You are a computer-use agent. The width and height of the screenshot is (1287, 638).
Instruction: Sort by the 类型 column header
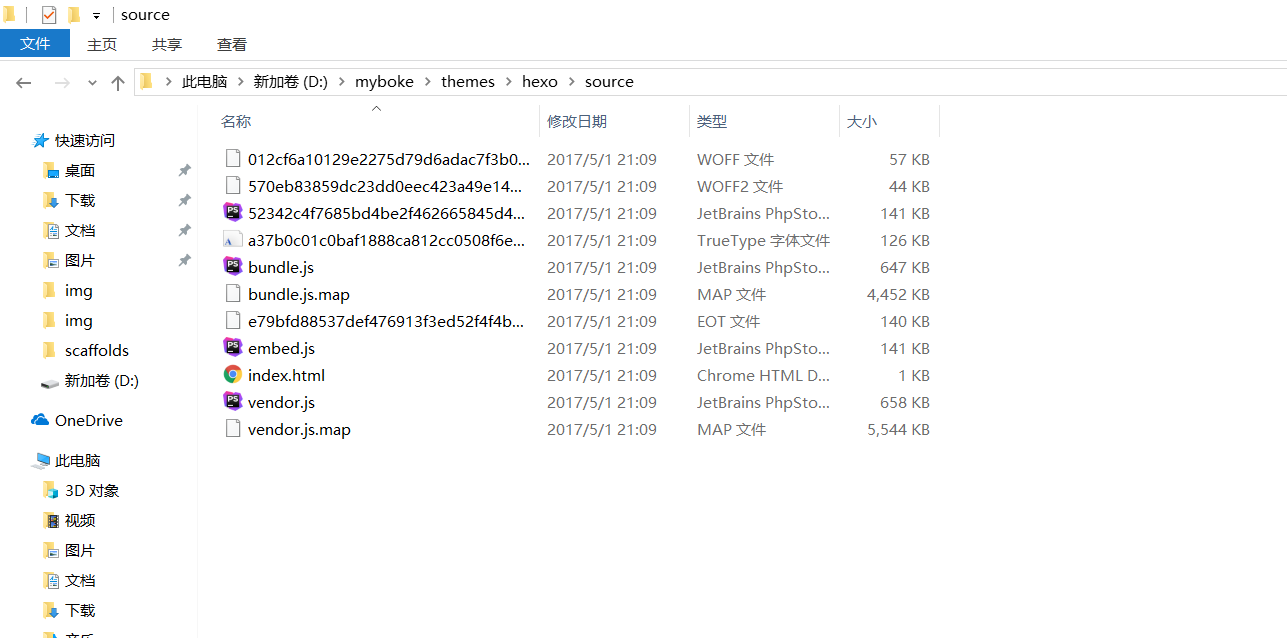(712, 121)
